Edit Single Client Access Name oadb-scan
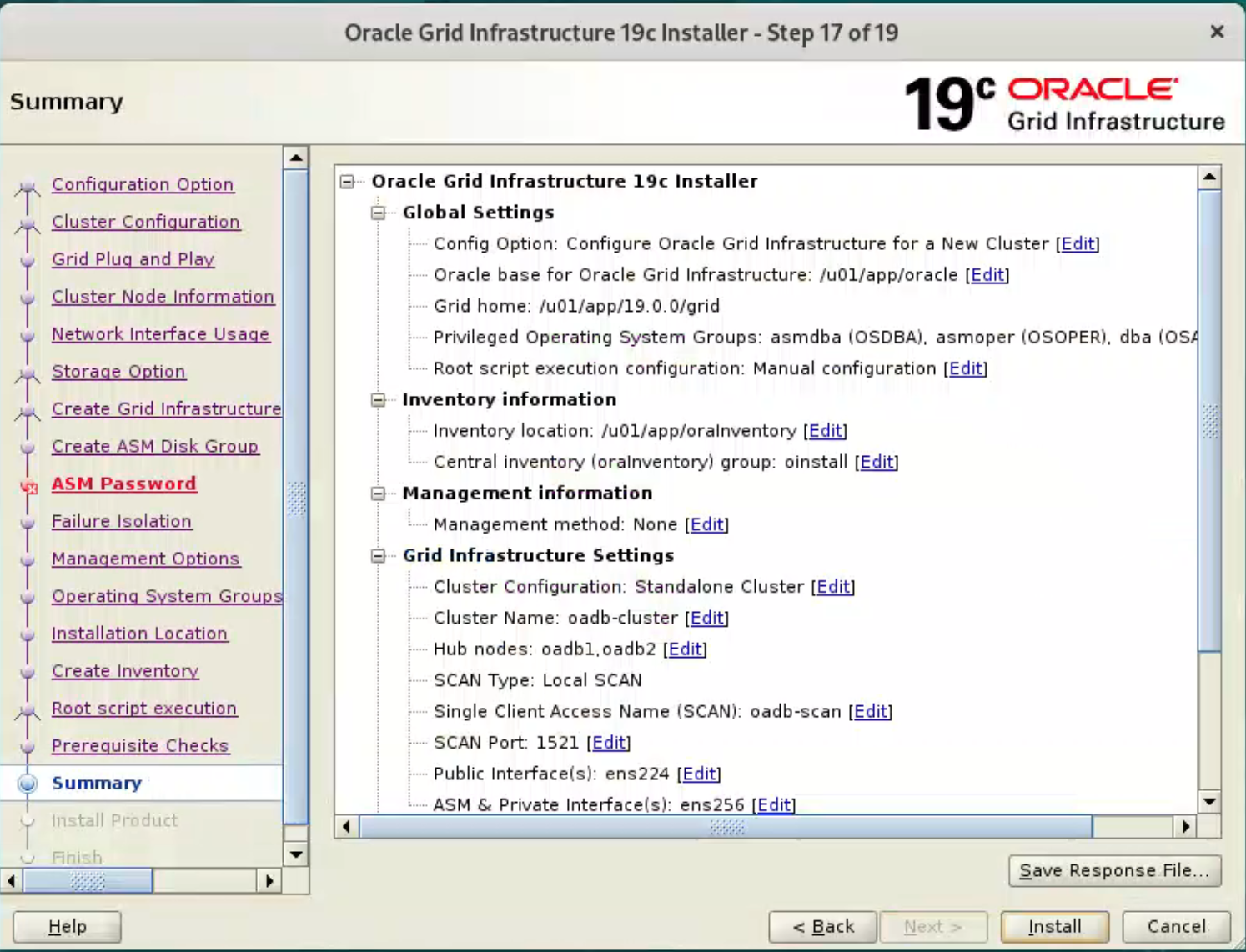The image size is (1246, 952). coord(871,711)
